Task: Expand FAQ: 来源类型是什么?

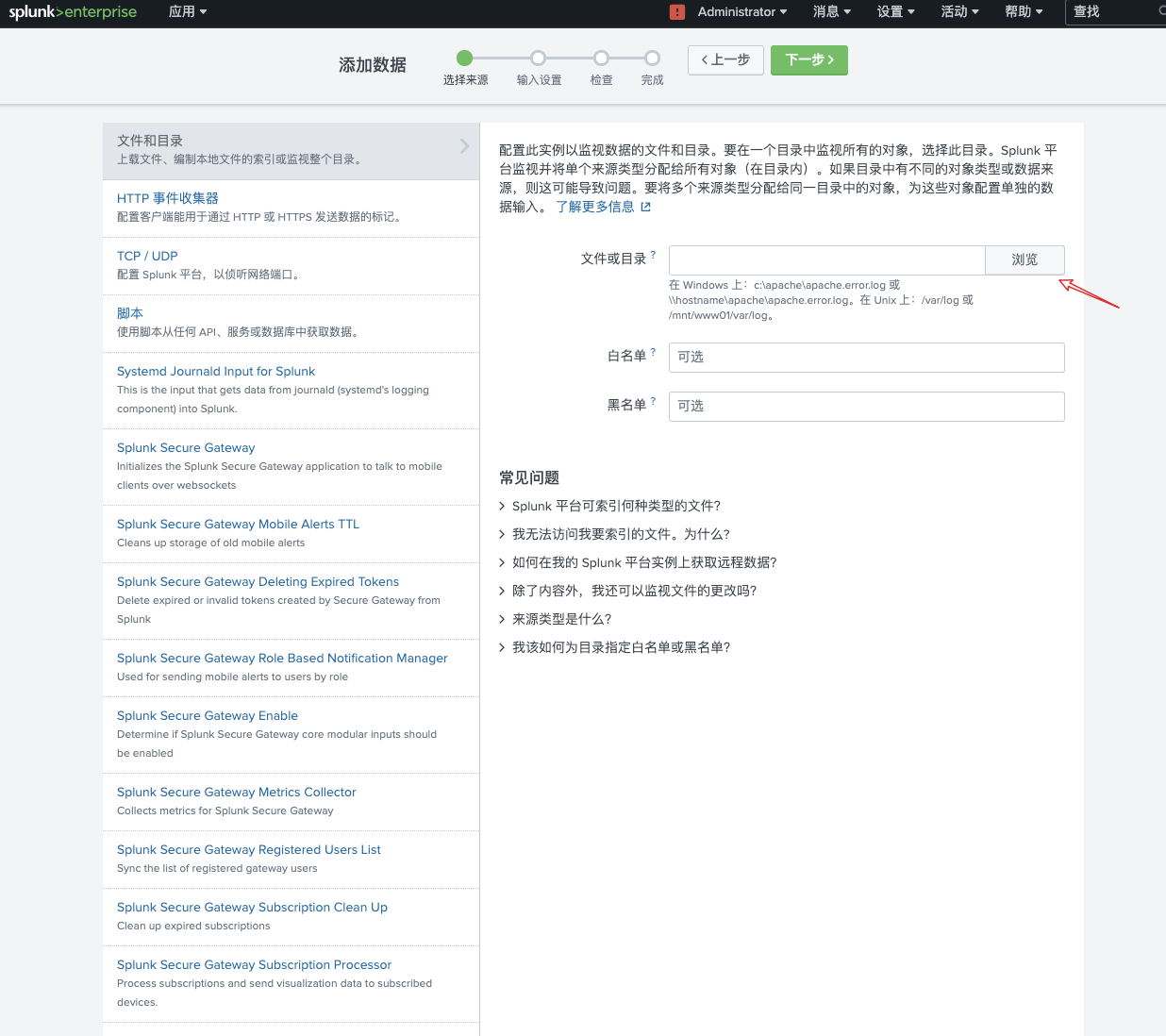Action: pyautogui.click(x=556, y=619)
